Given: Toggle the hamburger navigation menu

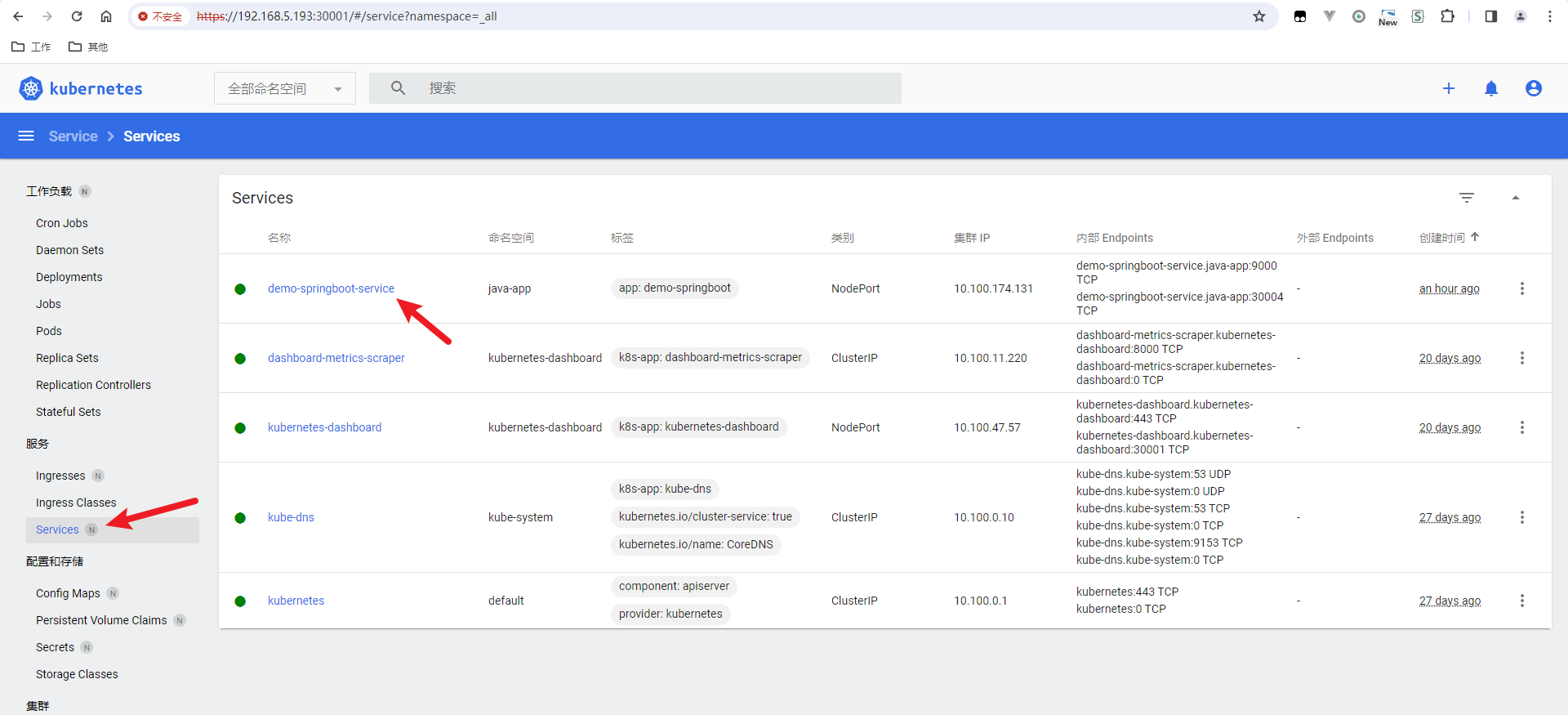Looking at the screenshot, I should click(x=26, y=136).
